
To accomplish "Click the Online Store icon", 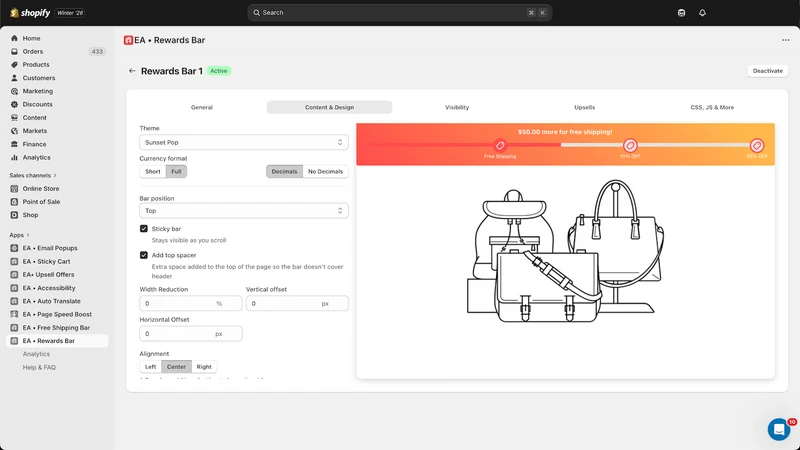I will (14, 189).
